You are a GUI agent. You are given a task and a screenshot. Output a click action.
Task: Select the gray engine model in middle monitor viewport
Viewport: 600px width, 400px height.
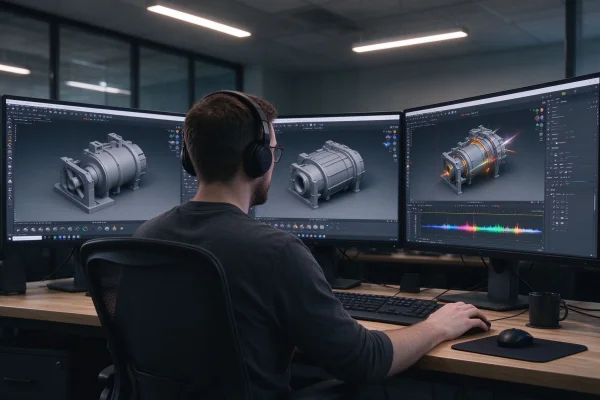tap(326, 174)
